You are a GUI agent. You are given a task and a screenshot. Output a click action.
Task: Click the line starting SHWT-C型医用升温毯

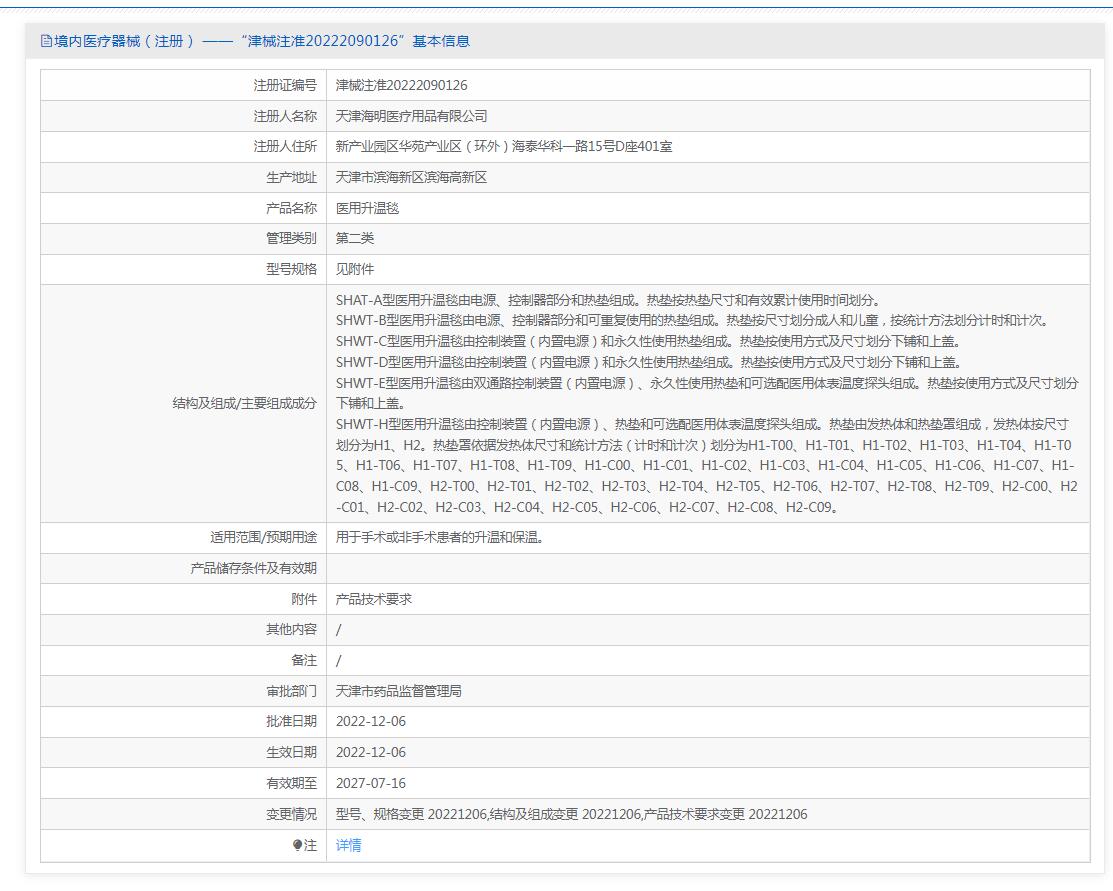(x=648, y=341)
